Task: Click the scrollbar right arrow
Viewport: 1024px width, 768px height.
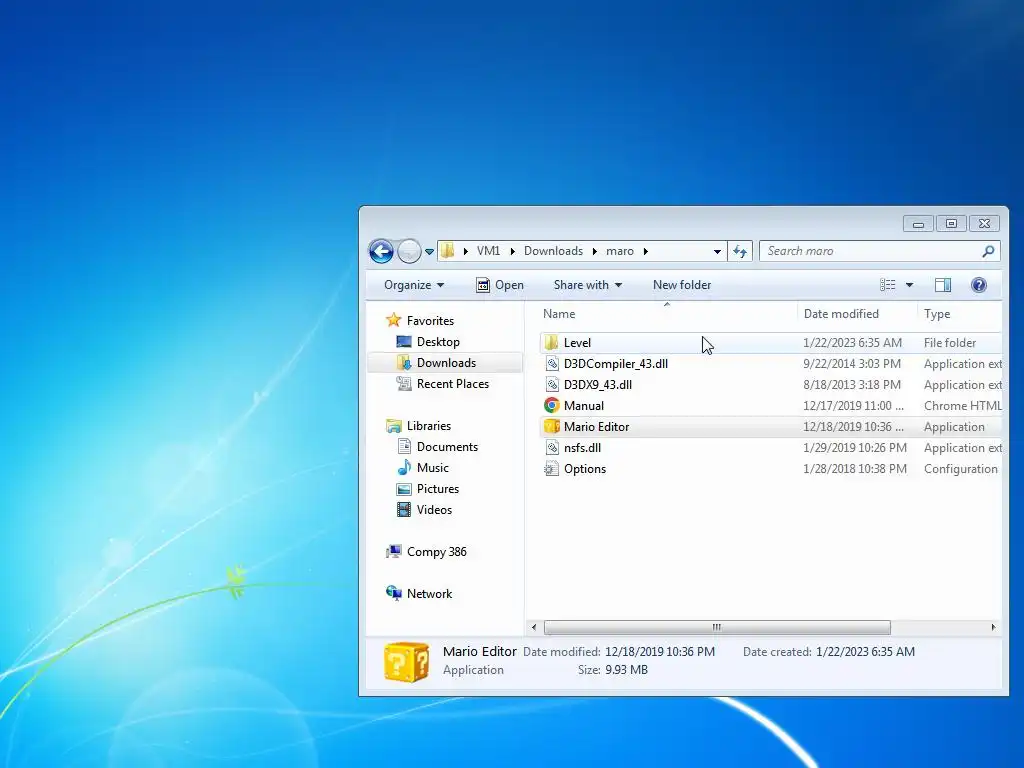Action: point(993,627)
